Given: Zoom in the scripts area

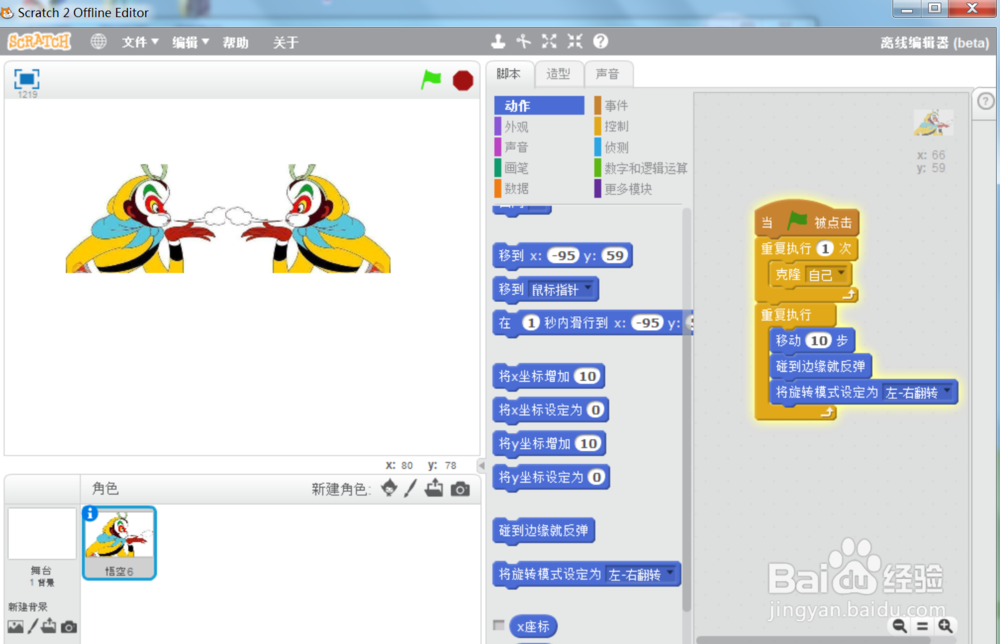Looking at the screenshot, I should 945,626.
